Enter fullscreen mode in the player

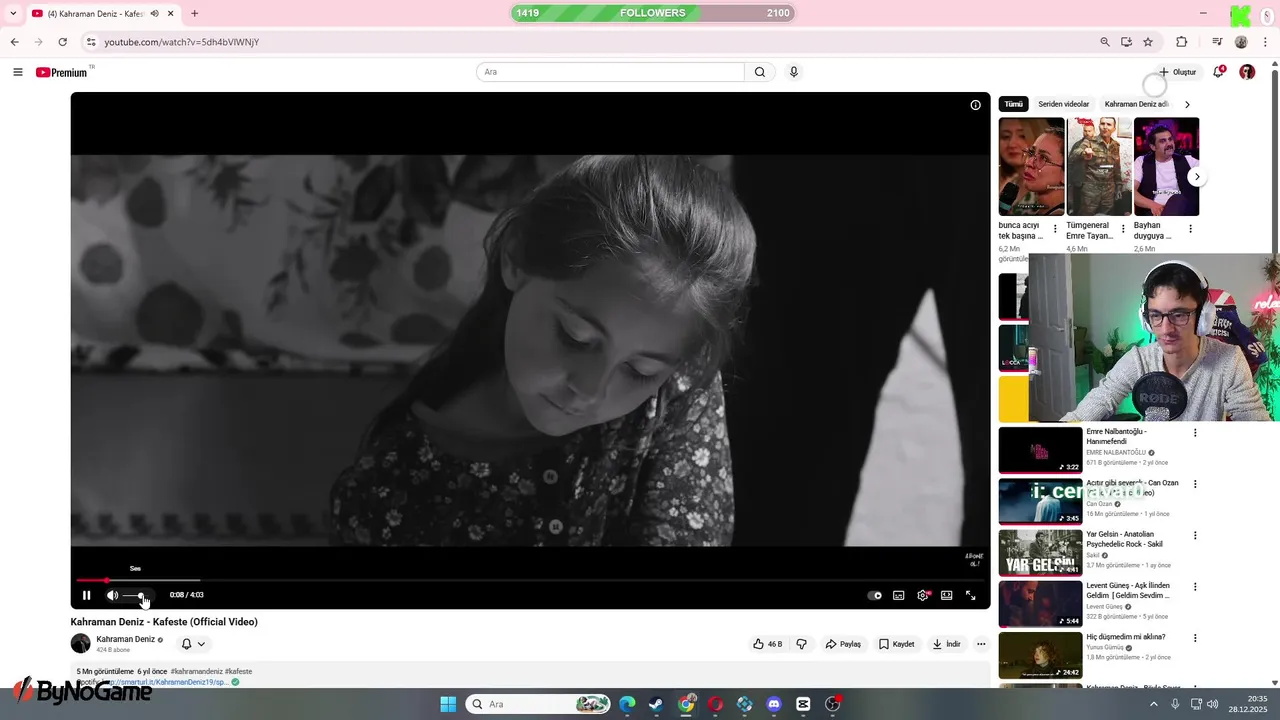click(970, 595)
